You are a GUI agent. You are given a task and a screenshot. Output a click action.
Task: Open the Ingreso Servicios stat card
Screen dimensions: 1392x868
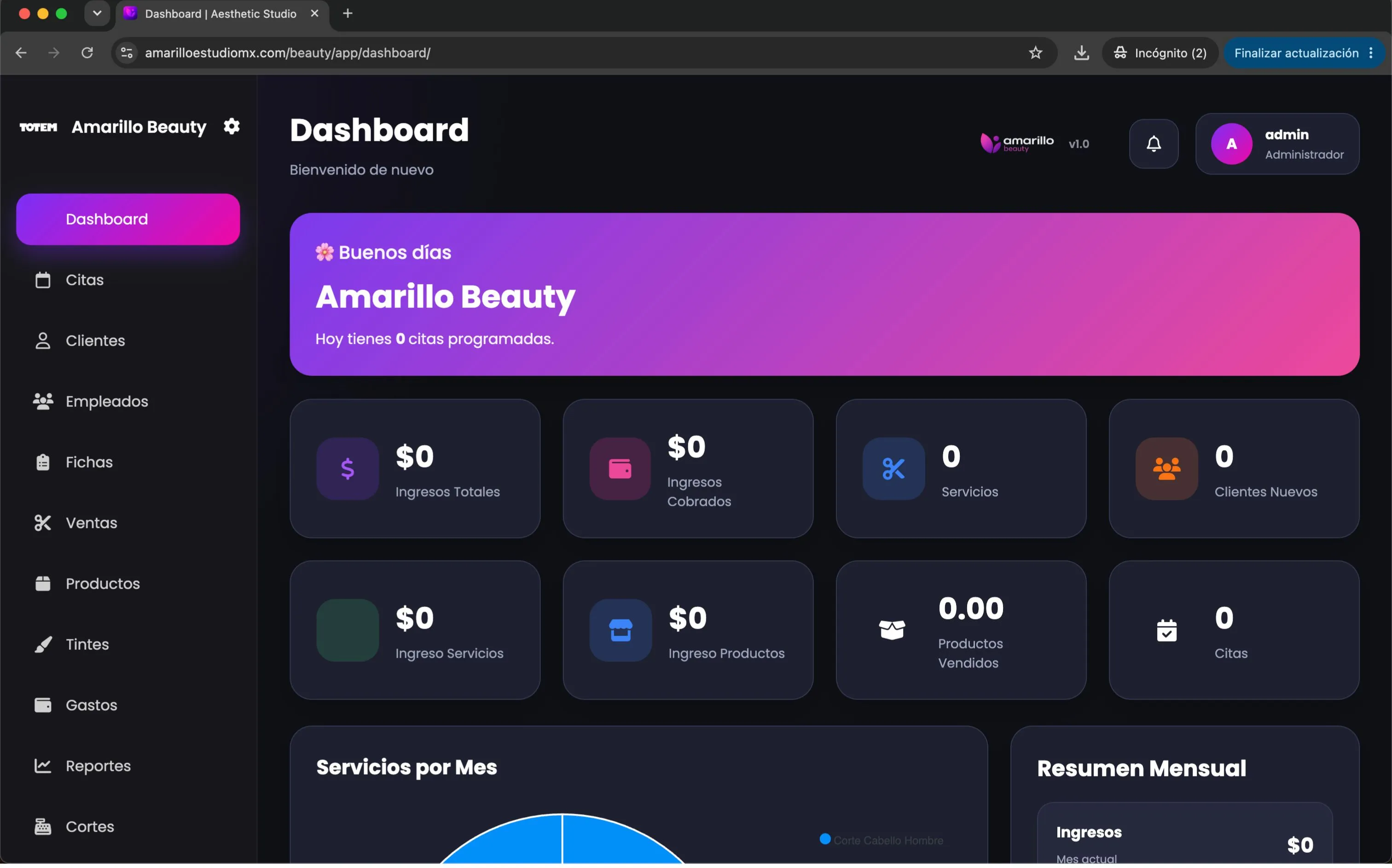click(415, 631)
